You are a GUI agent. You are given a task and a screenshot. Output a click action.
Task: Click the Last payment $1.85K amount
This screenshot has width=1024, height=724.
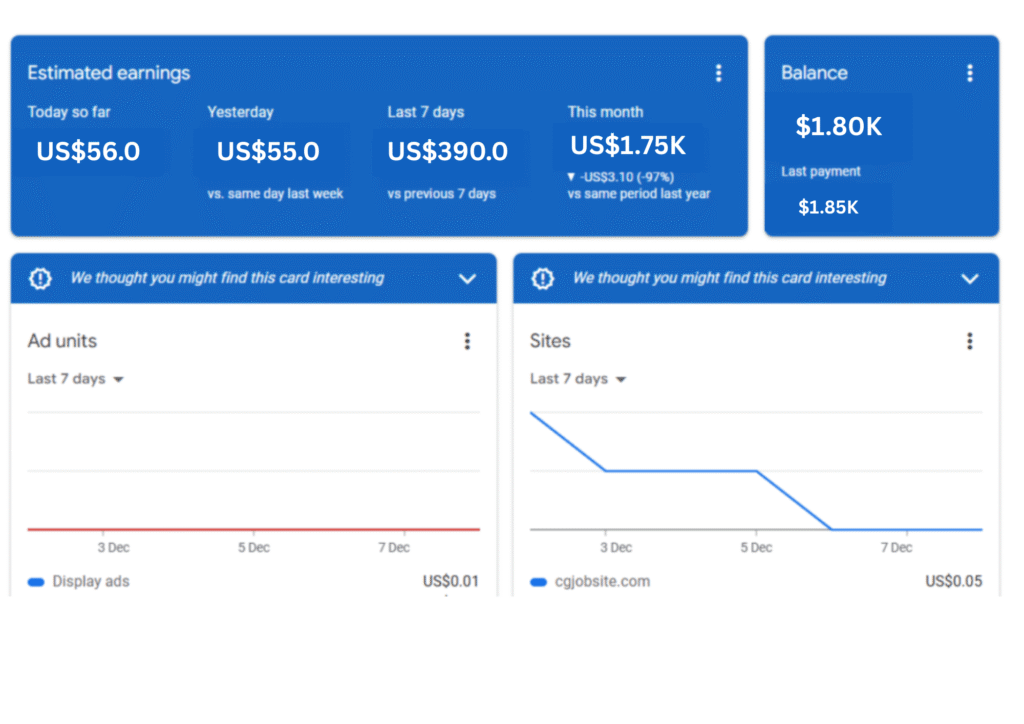pyautogui.click(x=828, y=208)
